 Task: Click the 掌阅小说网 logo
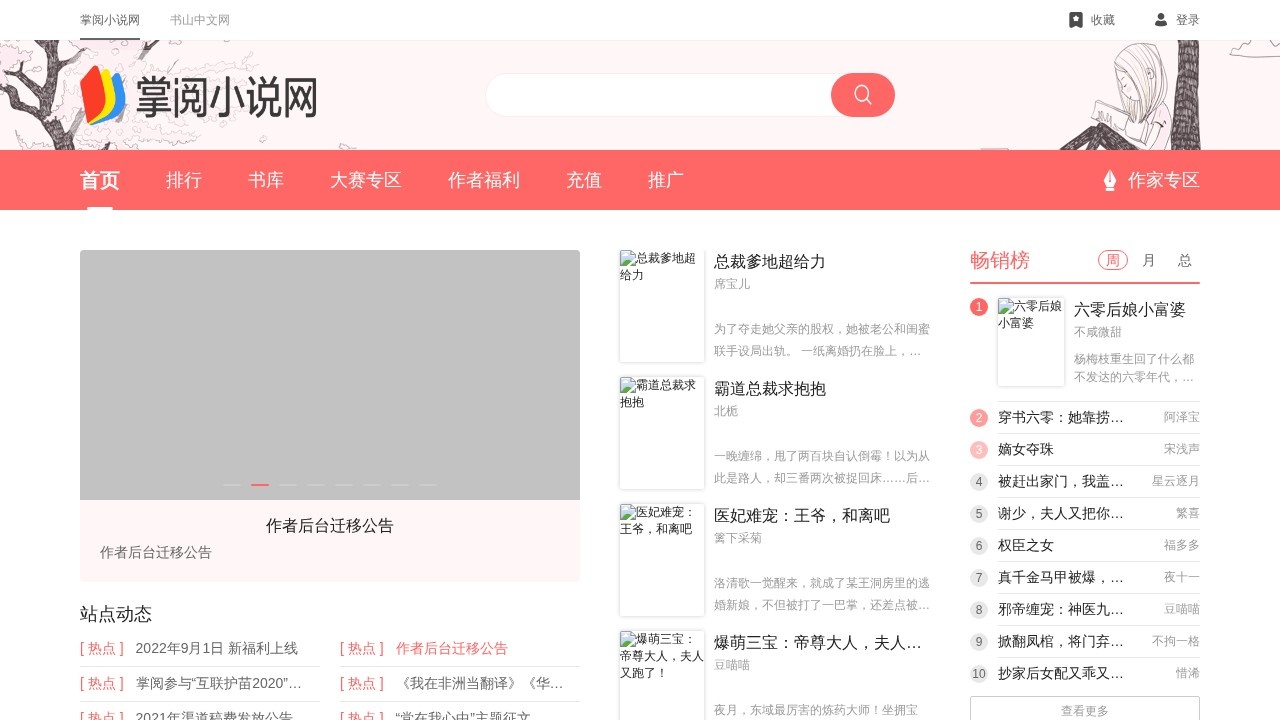tap(198, 96)
